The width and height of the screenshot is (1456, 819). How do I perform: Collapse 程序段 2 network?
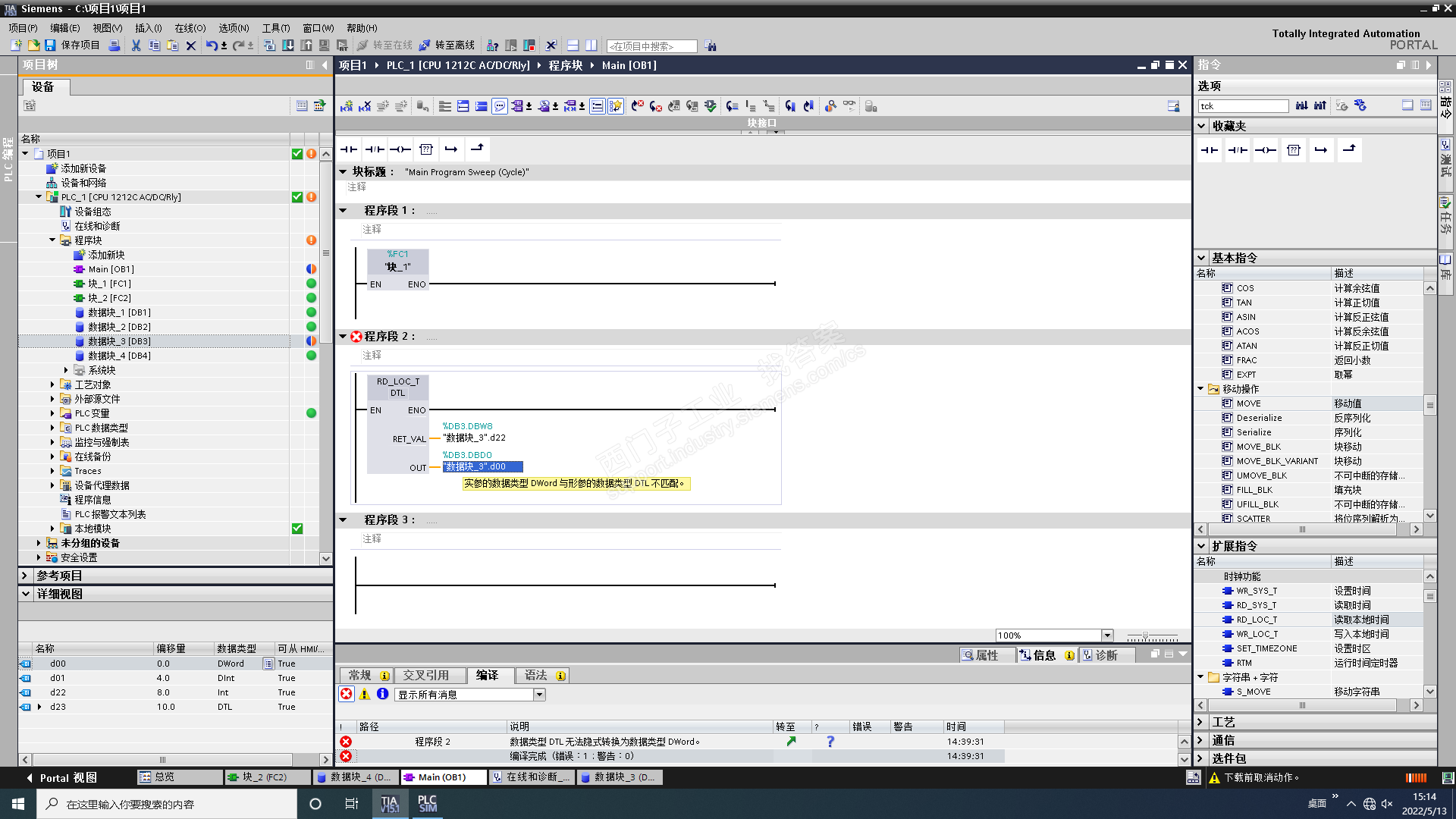click(343, 336)
